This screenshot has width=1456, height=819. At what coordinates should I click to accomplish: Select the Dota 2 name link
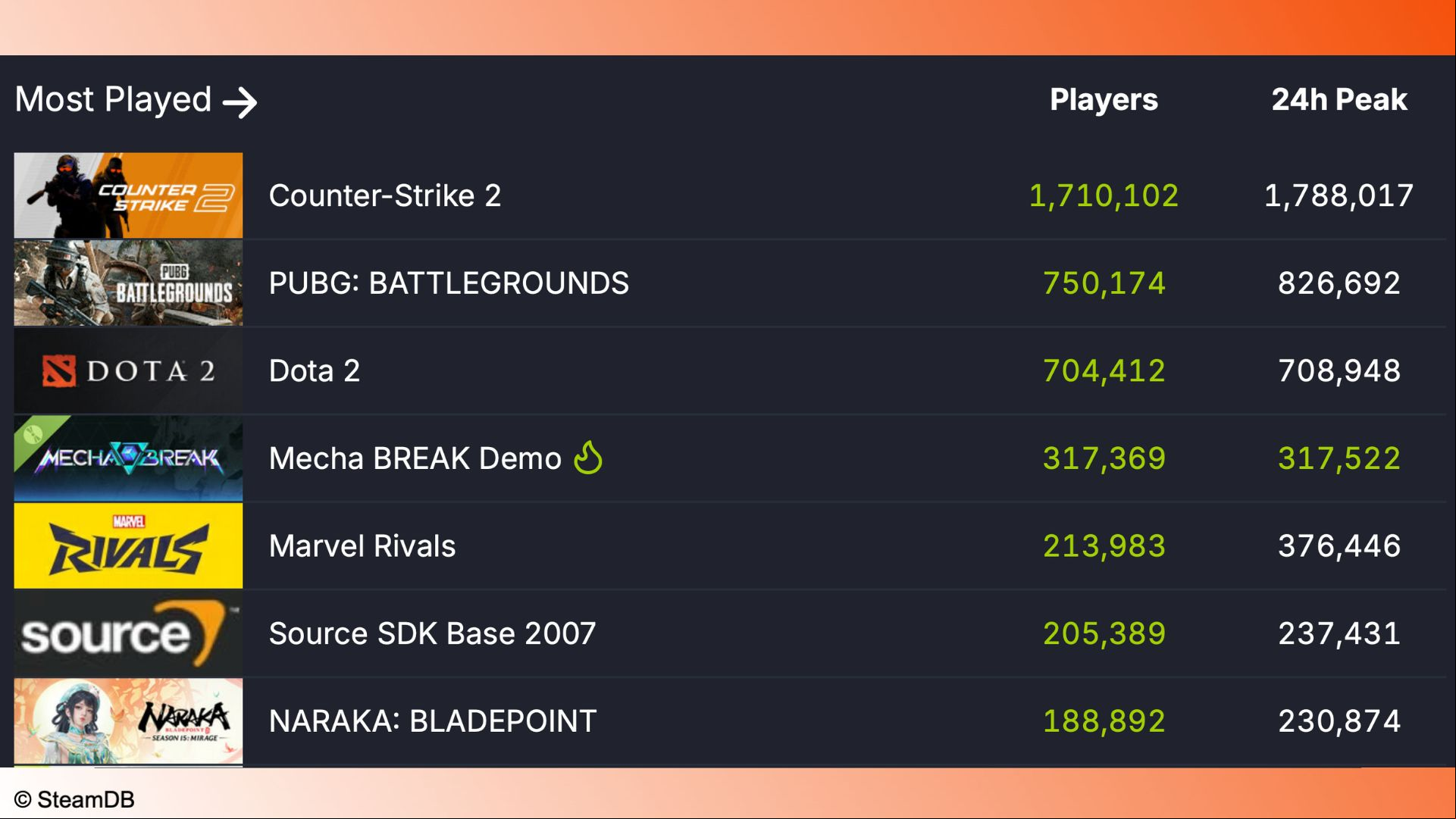click(315, 370)
